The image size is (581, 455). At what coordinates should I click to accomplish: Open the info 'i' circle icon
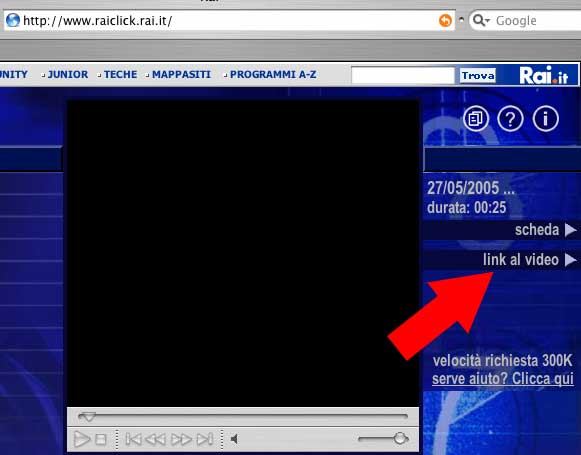(545, 119)
